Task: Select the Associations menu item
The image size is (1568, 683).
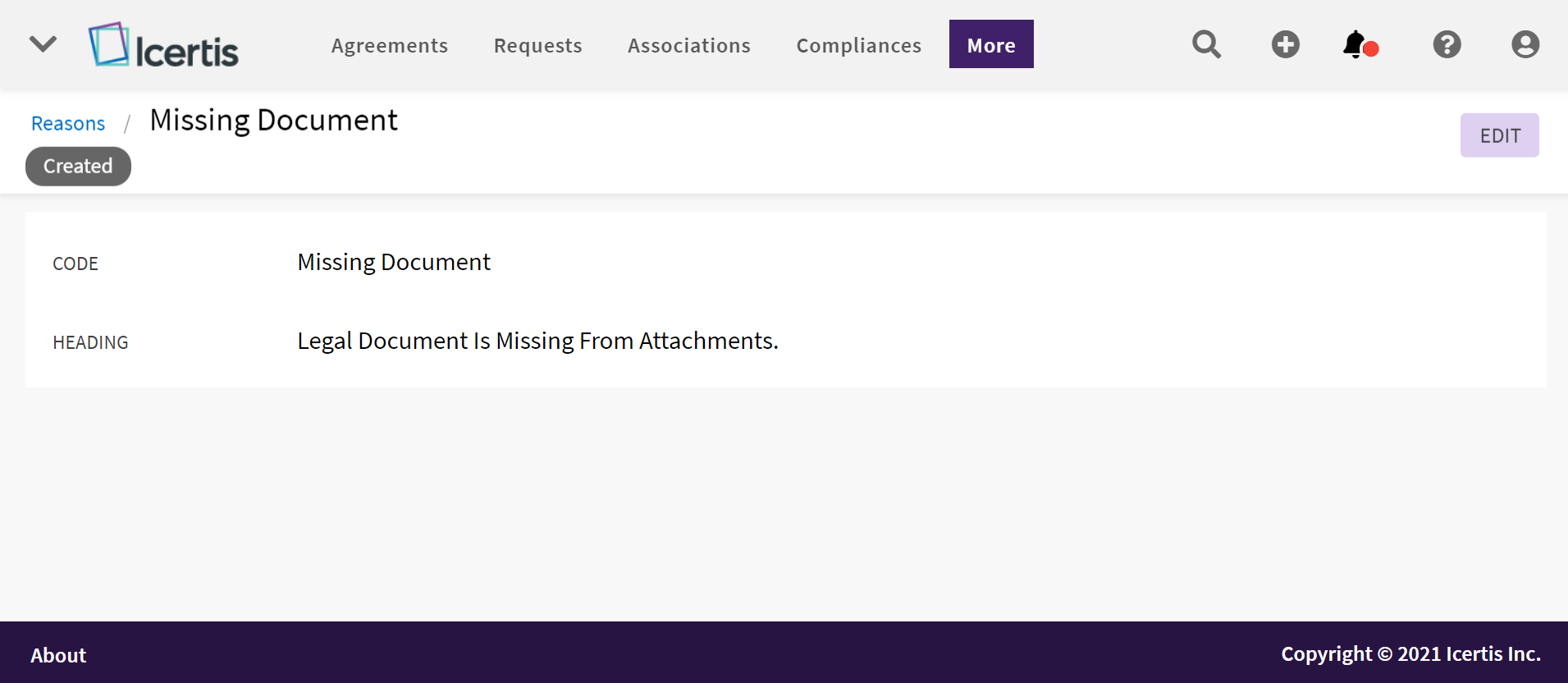Action: (689, 45)
